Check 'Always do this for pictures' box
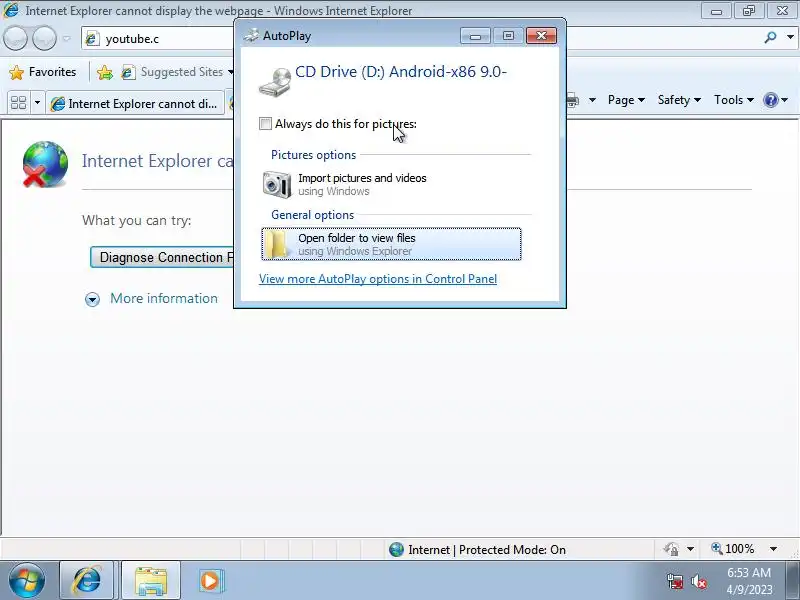Screen dimensions: 800x600 coord(265,123)
